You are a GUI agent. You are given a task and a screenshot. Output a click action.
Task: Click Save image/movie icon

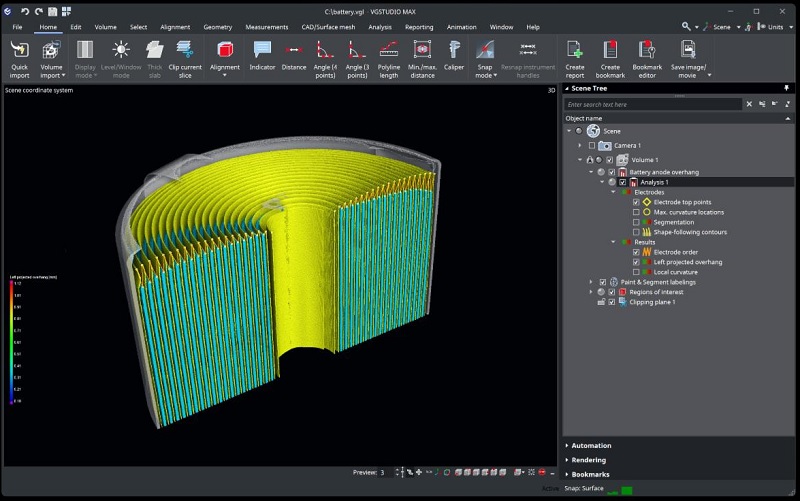(688, 50)
